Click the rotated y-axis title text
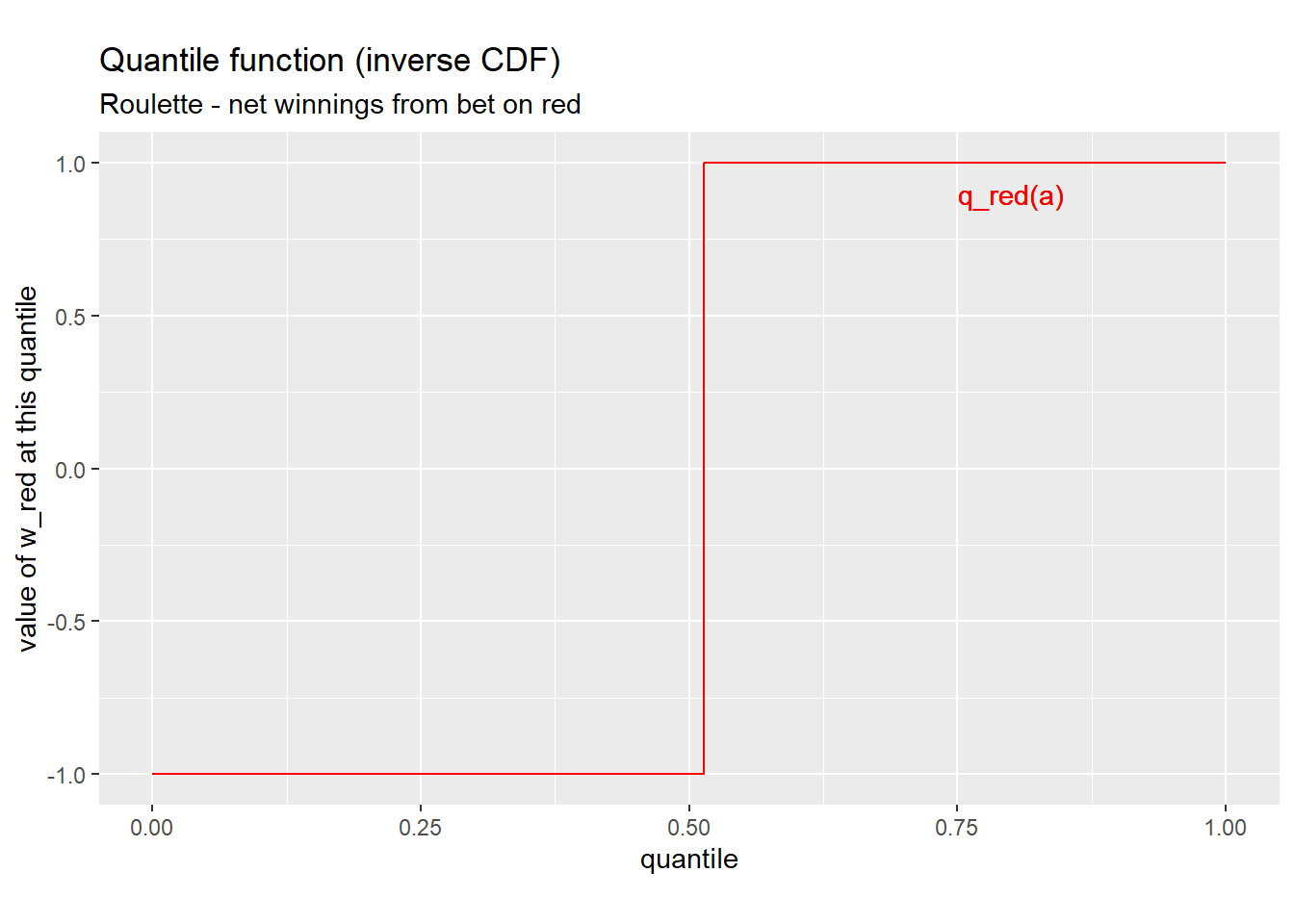The width and height of the screenshot is (1294, 924). tap(27, 468)
